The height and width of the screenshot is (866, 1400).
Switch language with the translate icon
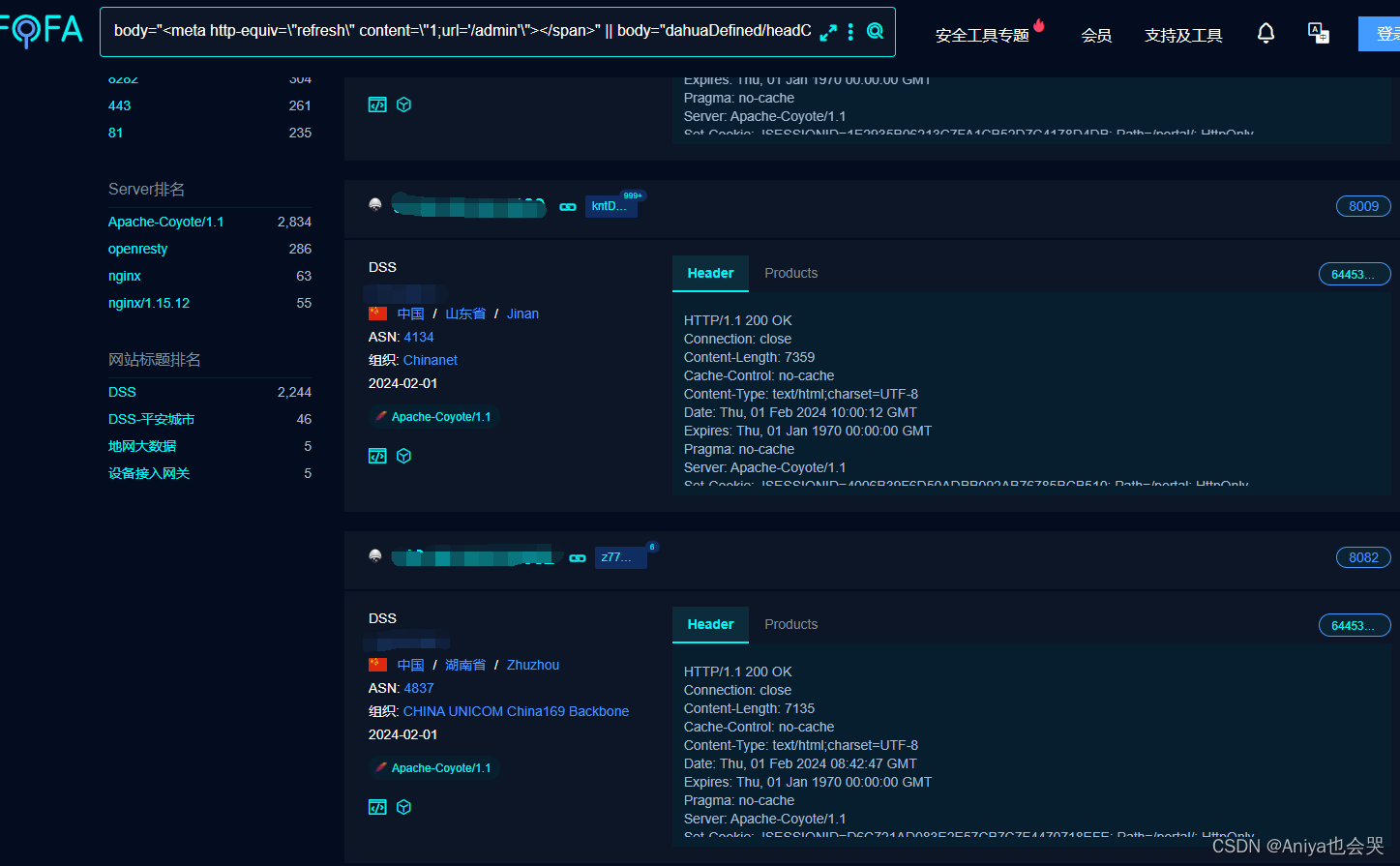pyautogui.click(x=1318, y=34)
